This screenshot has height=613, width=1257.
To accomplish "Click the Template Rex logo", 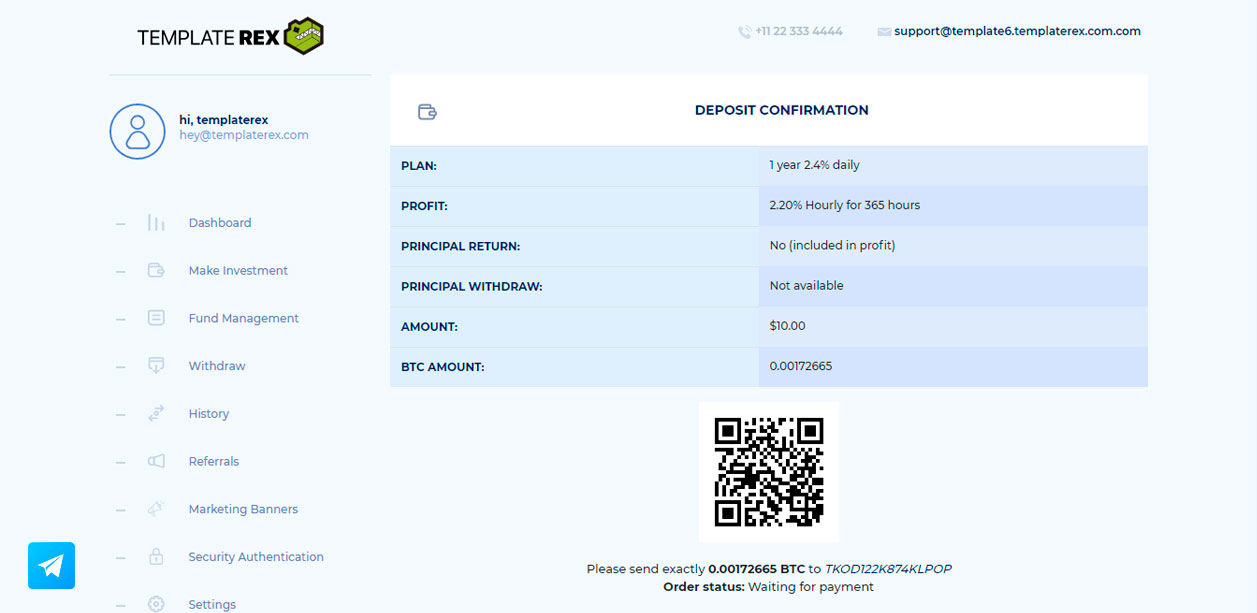I will click(x=231, y=37).
